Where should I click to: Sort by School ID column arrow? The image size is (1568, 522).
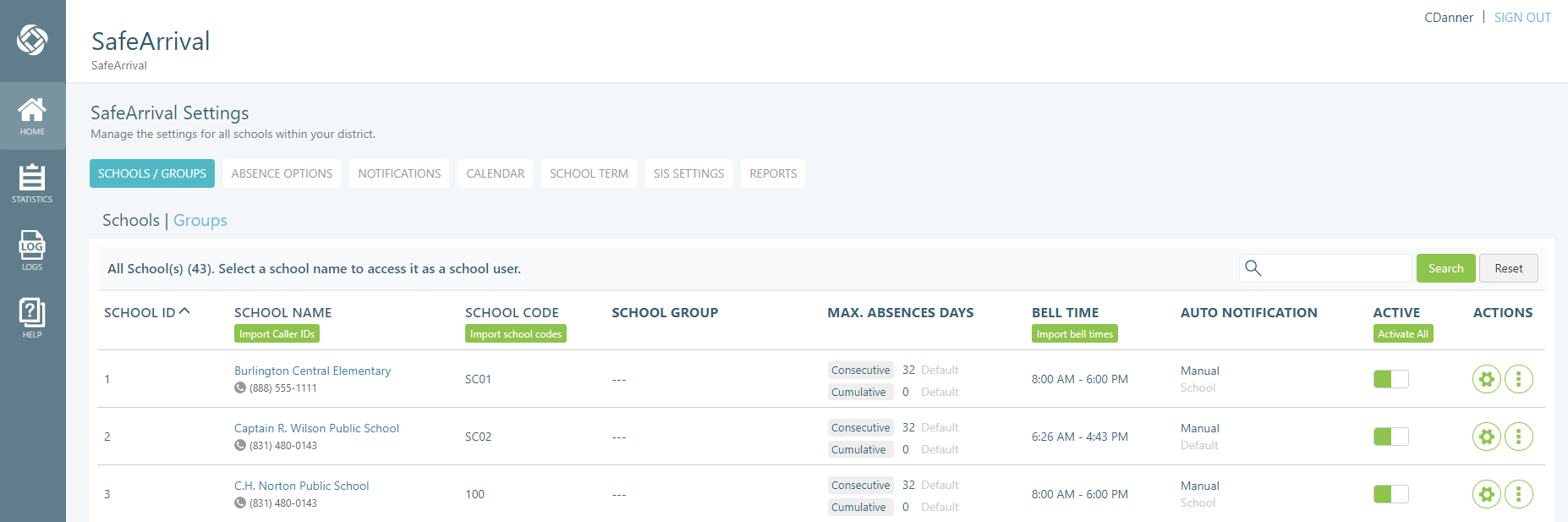(184, 312)
